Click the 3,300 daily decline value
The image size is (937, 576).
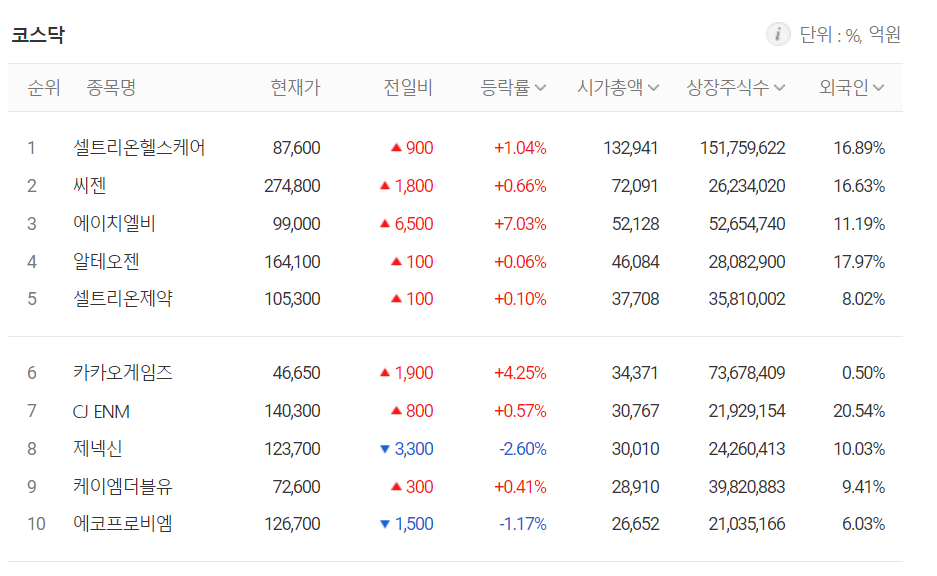pos(414,449)
